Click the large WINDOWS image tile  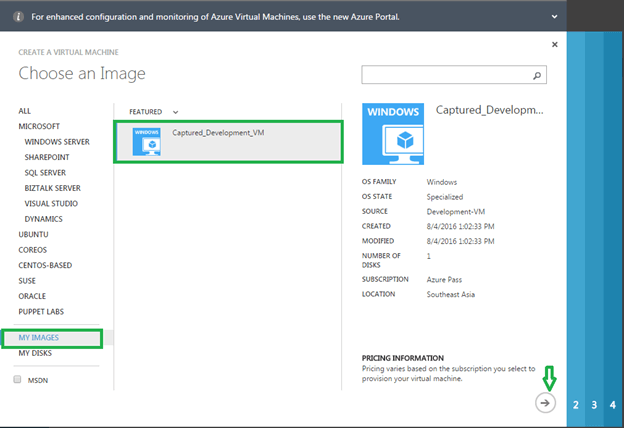point(393,134)
